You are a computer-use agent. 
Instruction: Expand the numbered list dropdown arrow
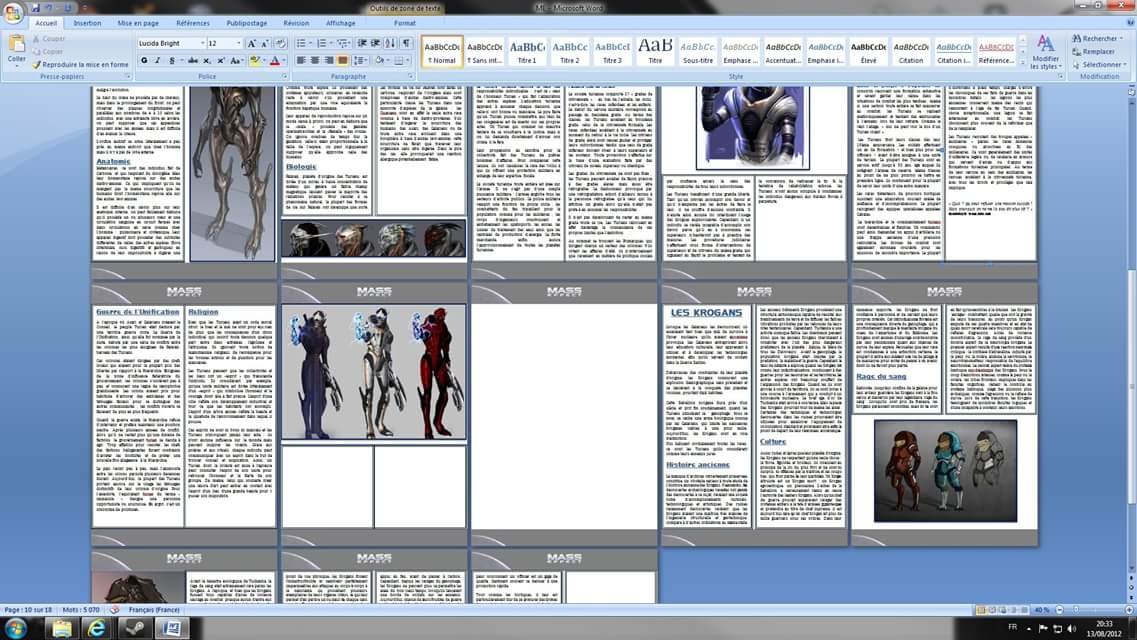pyautogui.click(x=331, y=43)
